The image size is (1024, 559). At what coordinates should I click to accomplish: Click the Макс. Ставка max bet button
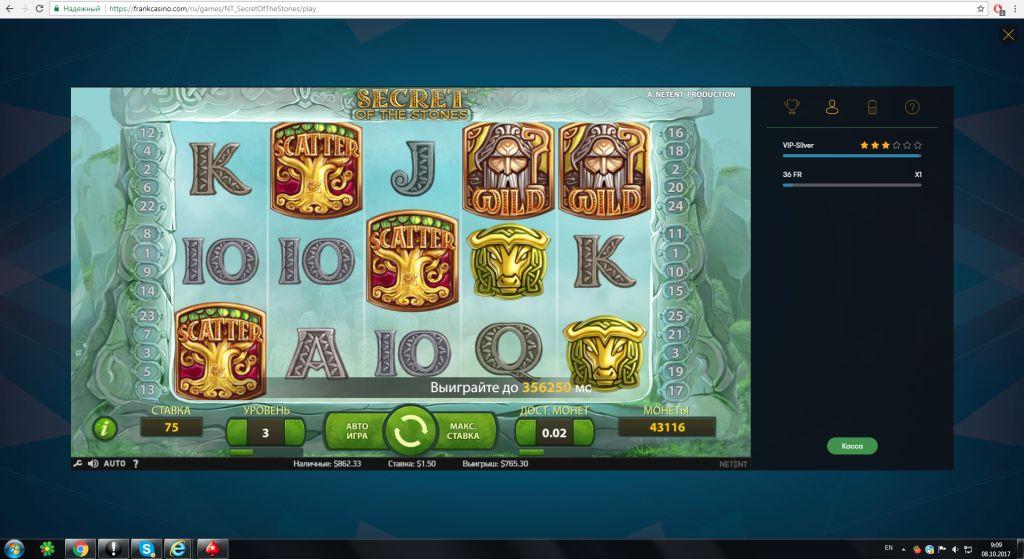pos(463,431)
